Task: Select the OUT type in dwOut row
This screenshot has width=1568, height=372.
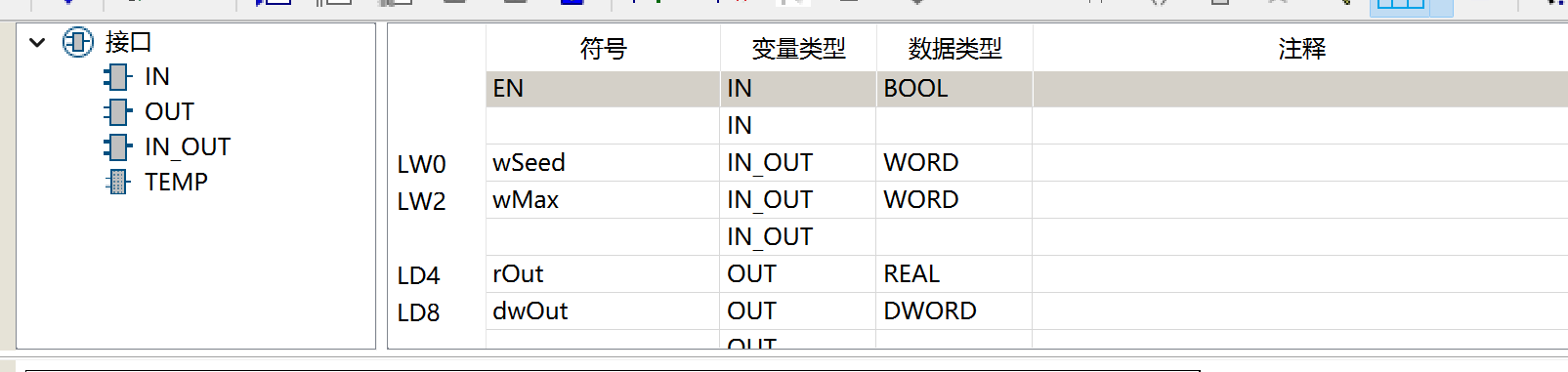Action: click(x=798, y=311)
